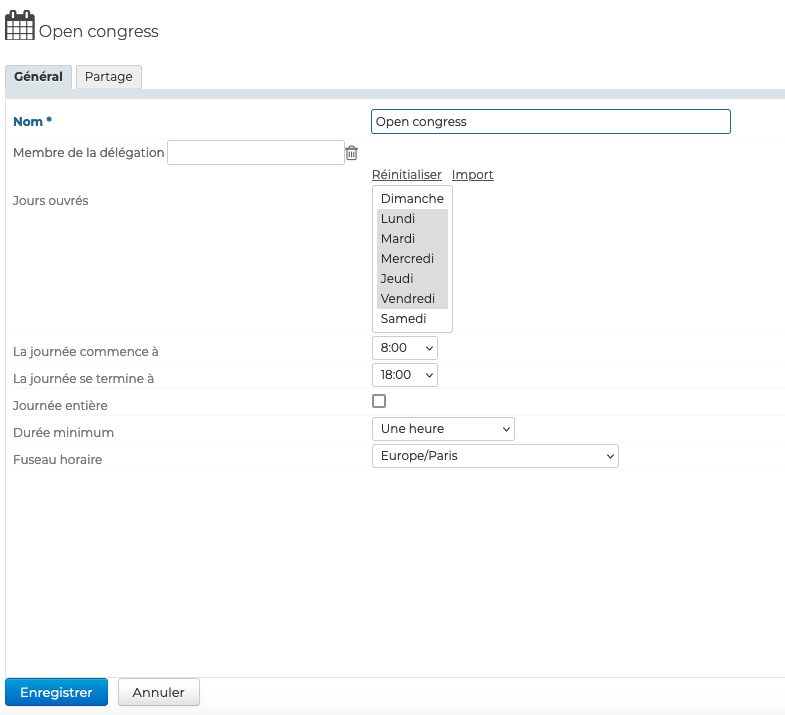The image size is (785, 715).
Task: Select Dimanche in working days list
Action: tap(412, 199)
